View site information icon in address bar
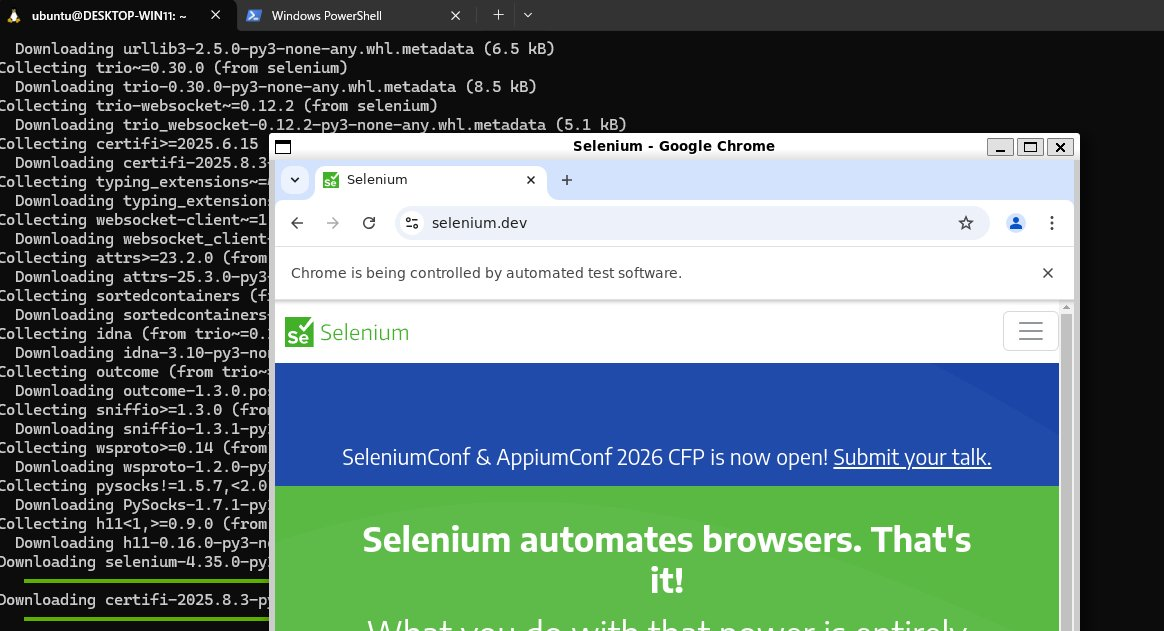Viewport: 1164px width, 631px height. tap(412, 223)
